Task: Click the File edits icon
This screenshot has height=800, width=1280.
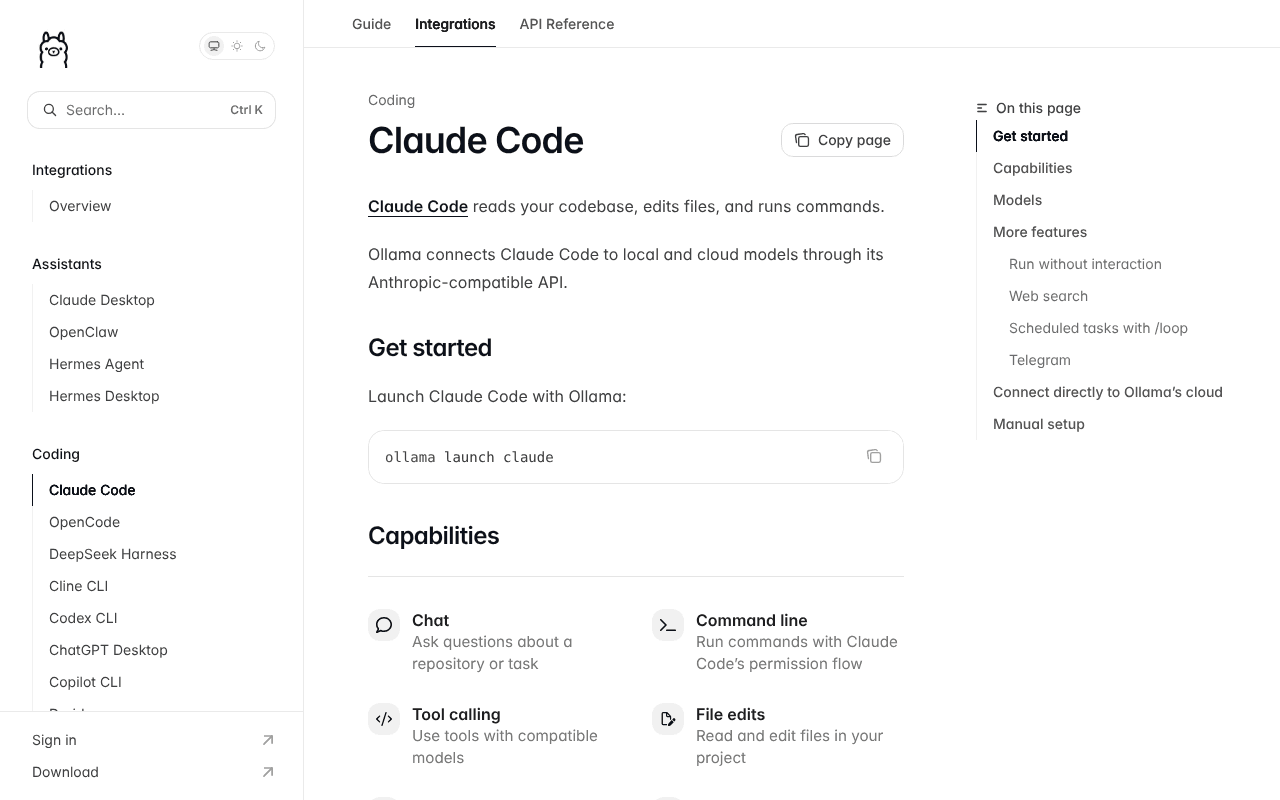Action: [668, 719]
